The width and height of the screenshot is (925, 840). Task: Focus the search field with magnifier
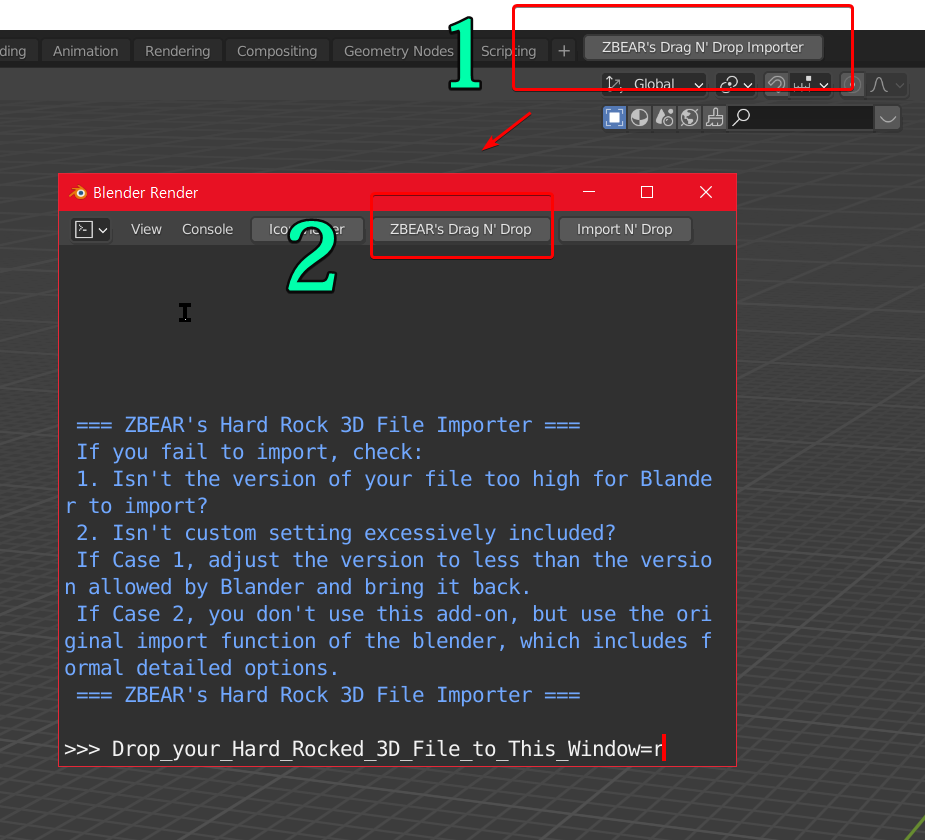(800, 118)
